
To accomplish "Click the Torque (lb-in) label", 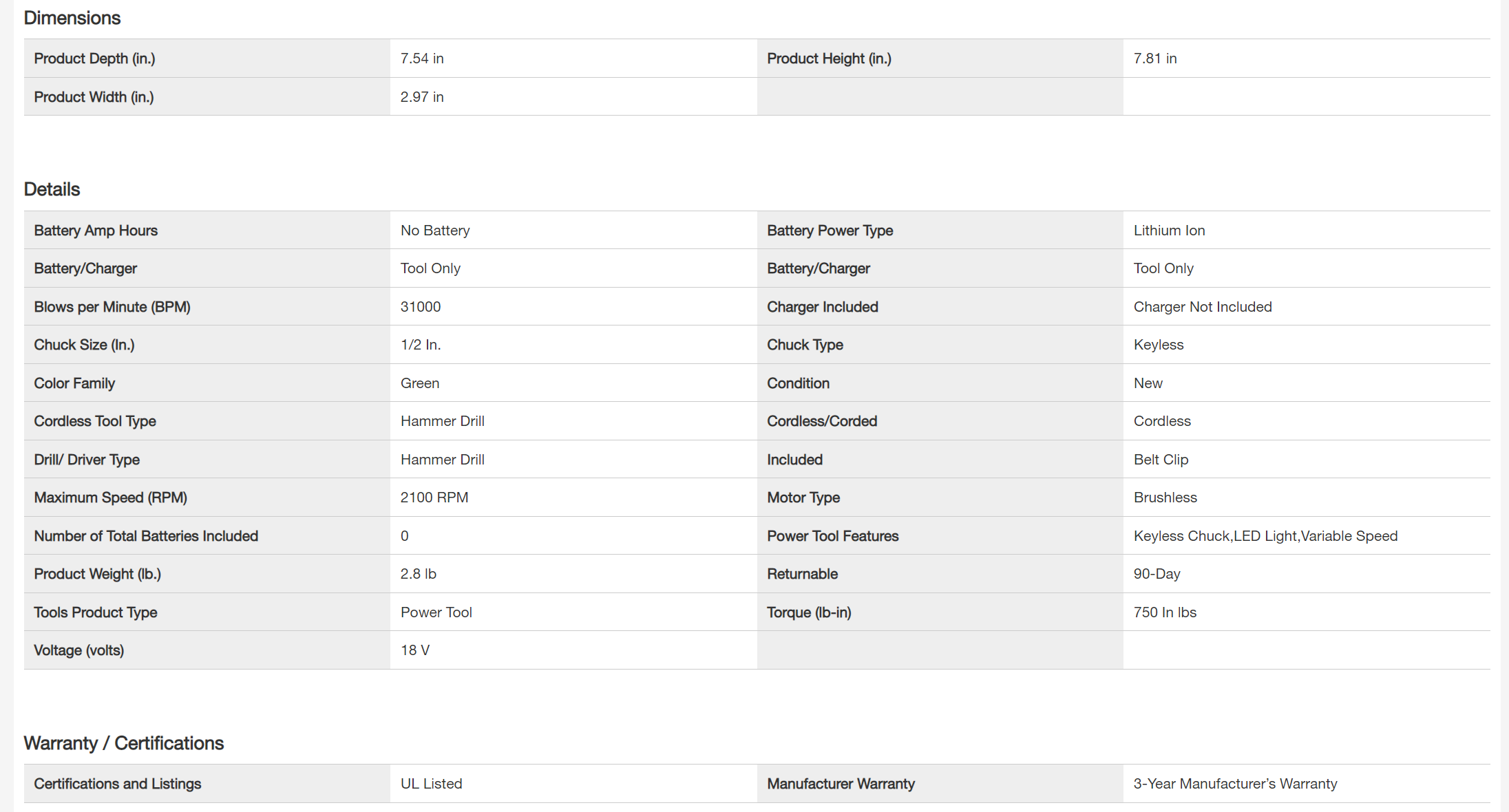I will tap(809, 612).
